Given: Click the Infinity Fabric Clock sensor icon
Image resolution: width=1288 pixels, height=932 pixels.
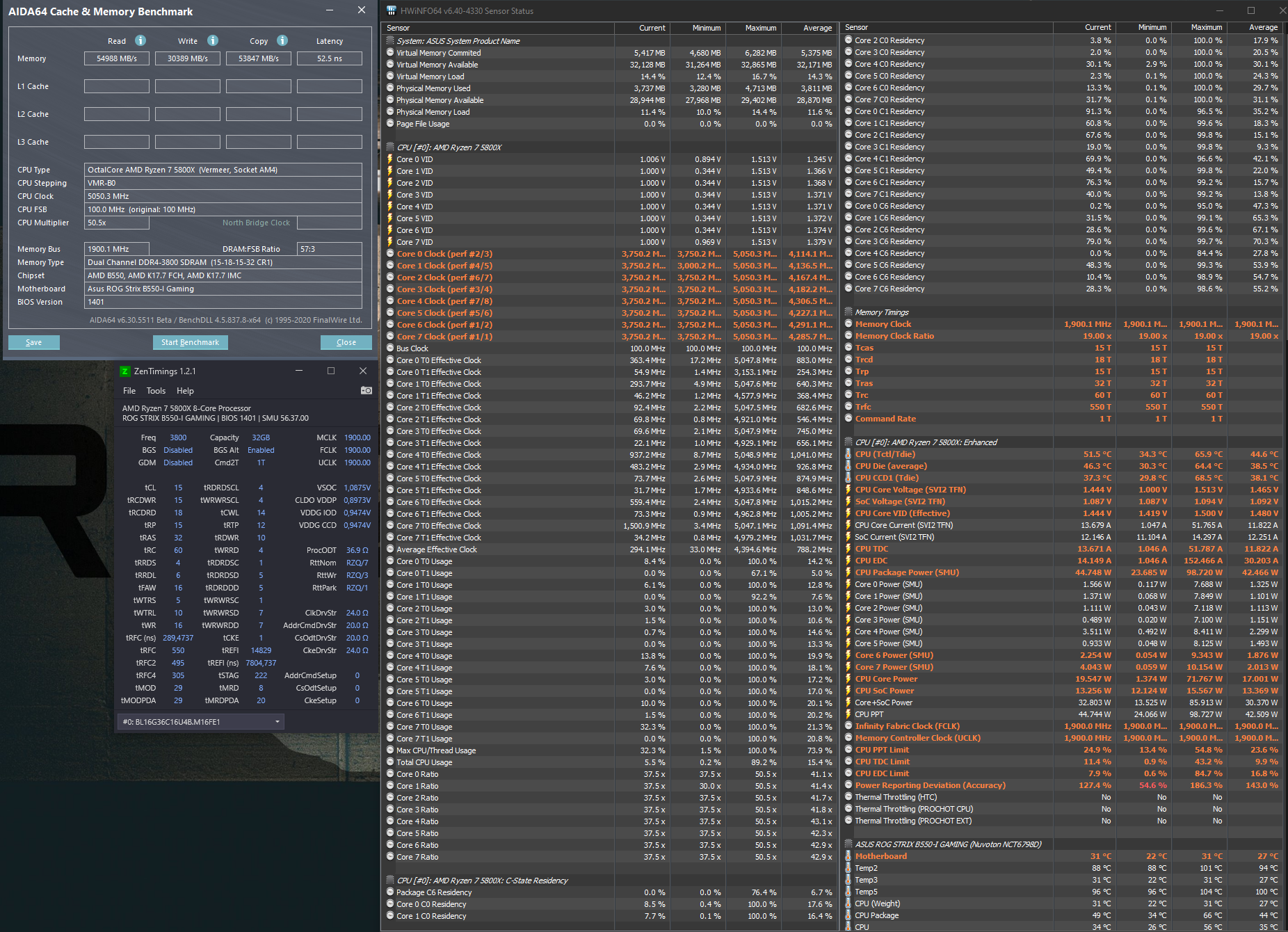Looking at the screenshot, I should click(x=848, y=726).
